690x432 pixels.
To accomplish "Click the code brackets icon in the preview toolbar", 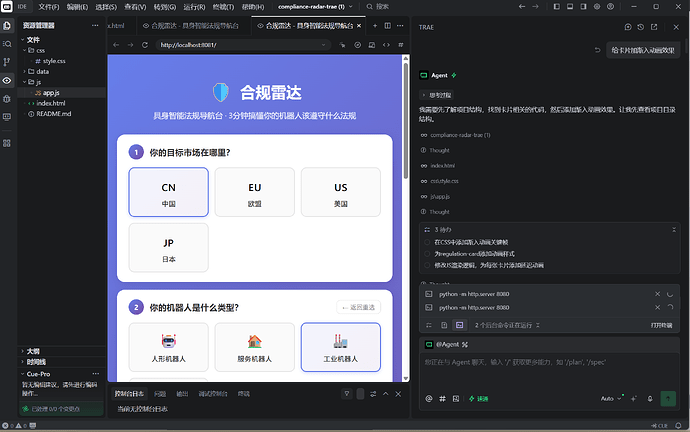I will tap(386, 45).
